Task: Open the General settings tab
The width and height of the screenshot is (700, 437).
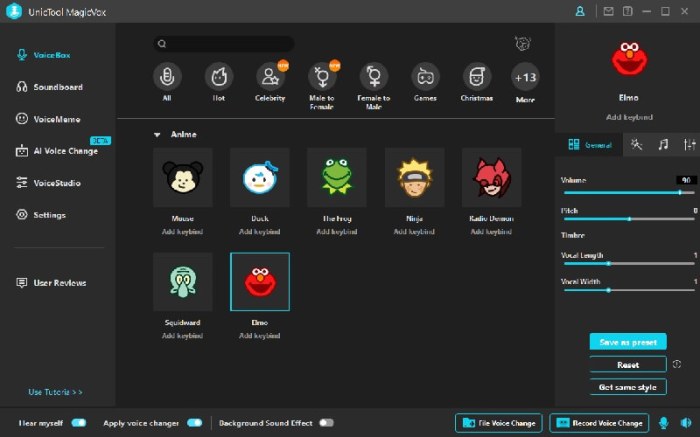Action: [x=589, y=144]
